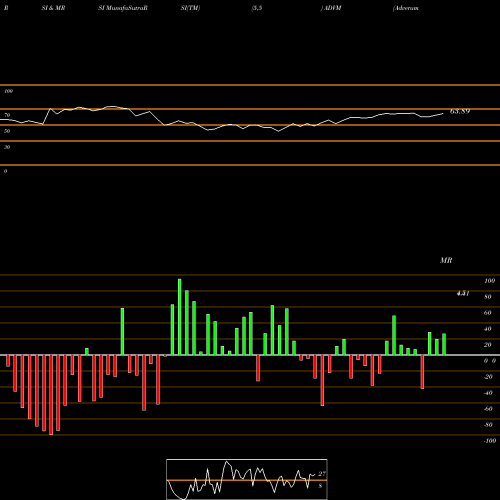
Task: Click the RSI axis label 70
Action: (7, 115)
